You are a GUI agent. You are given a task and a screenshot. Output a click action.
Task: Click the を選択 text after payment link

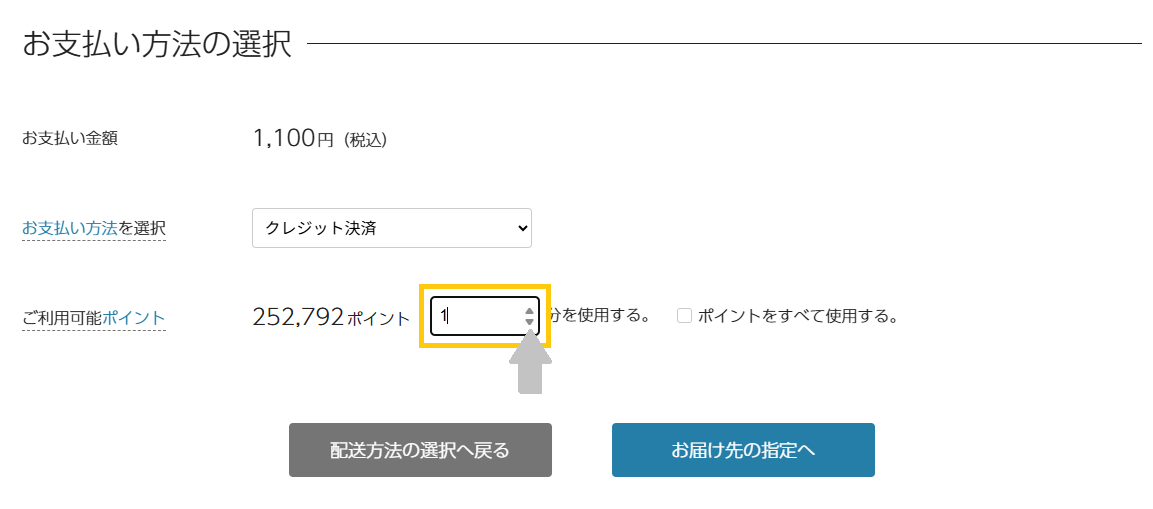click(x=142, y=229)
